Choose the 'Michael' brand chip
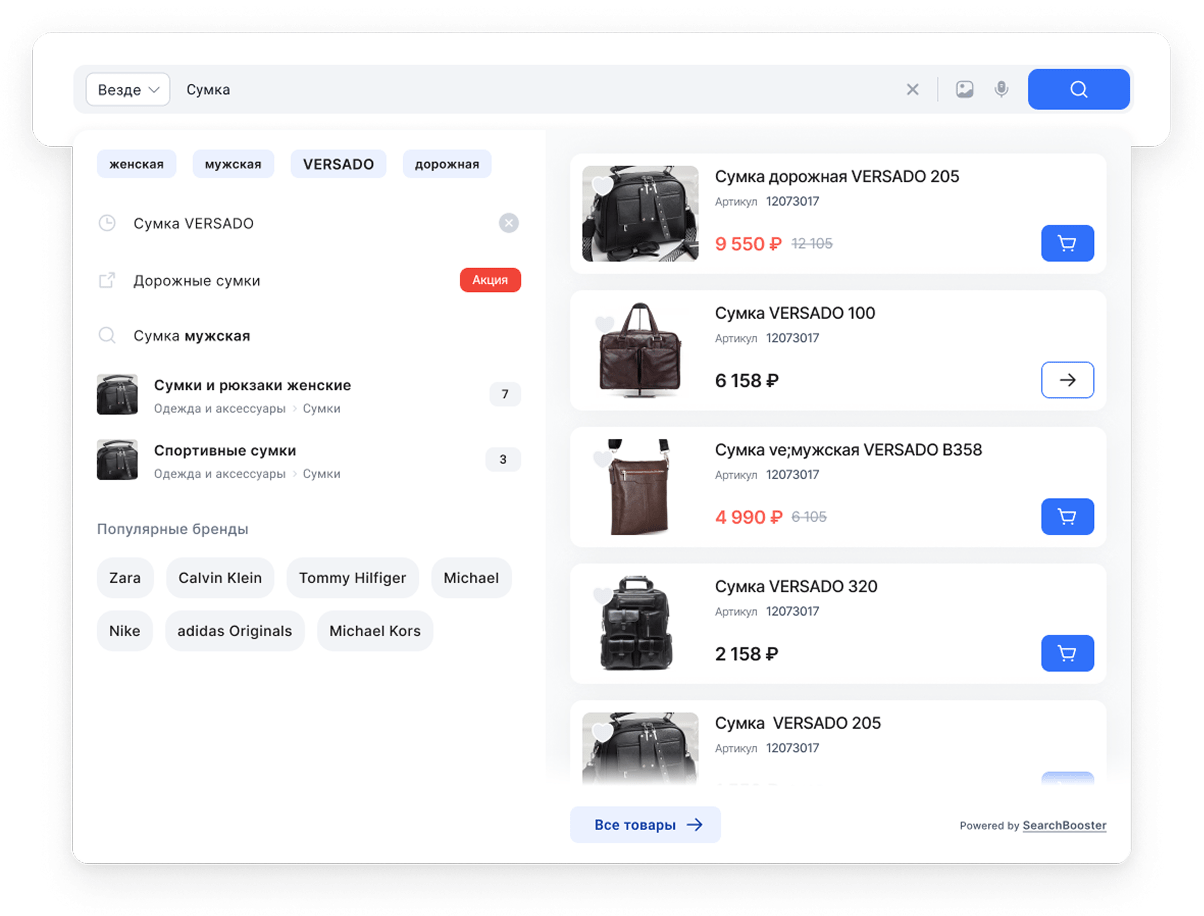 tap(471, 578)
